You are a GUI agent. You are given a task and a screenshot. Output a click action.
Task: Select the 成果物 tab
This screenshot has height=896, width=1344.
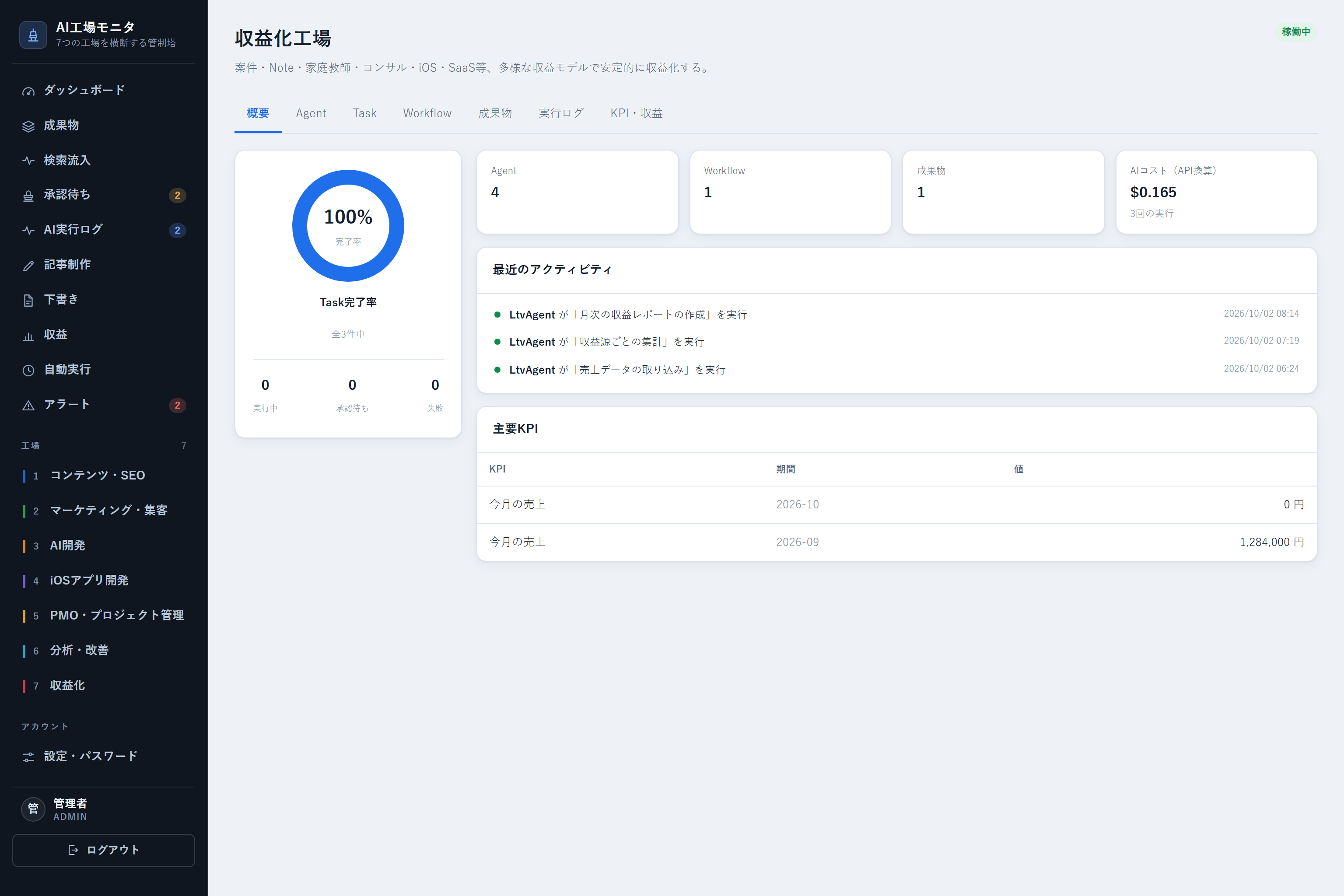[495, 113]
